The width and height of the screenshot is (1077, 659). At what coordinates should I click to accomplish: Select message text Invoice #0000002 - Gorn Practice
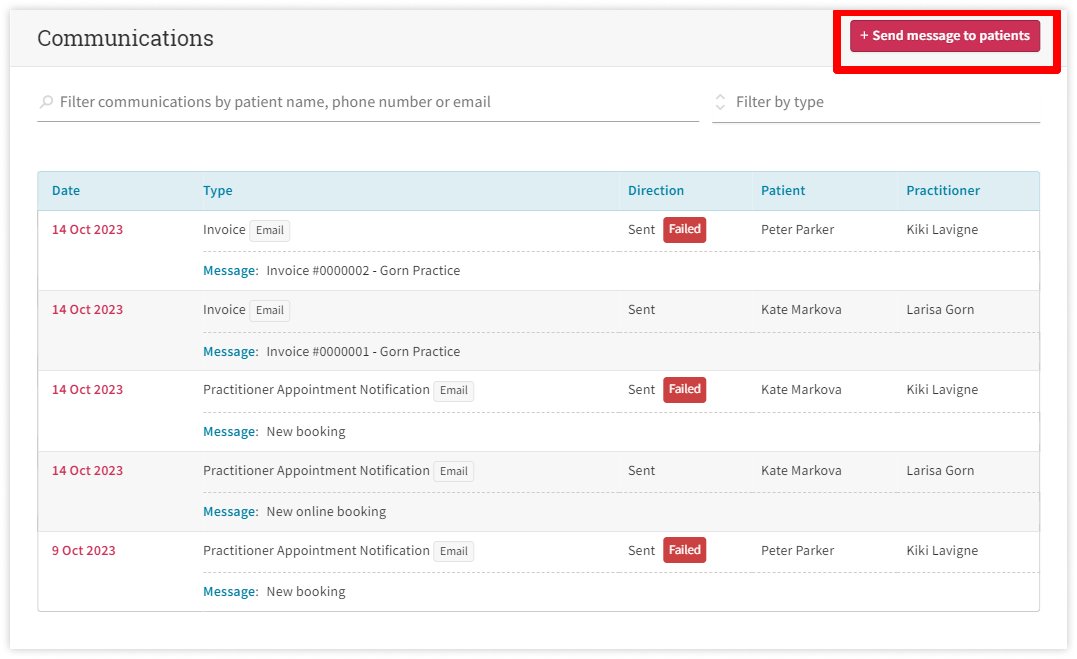pyautogui.click(x=363, y=271)
